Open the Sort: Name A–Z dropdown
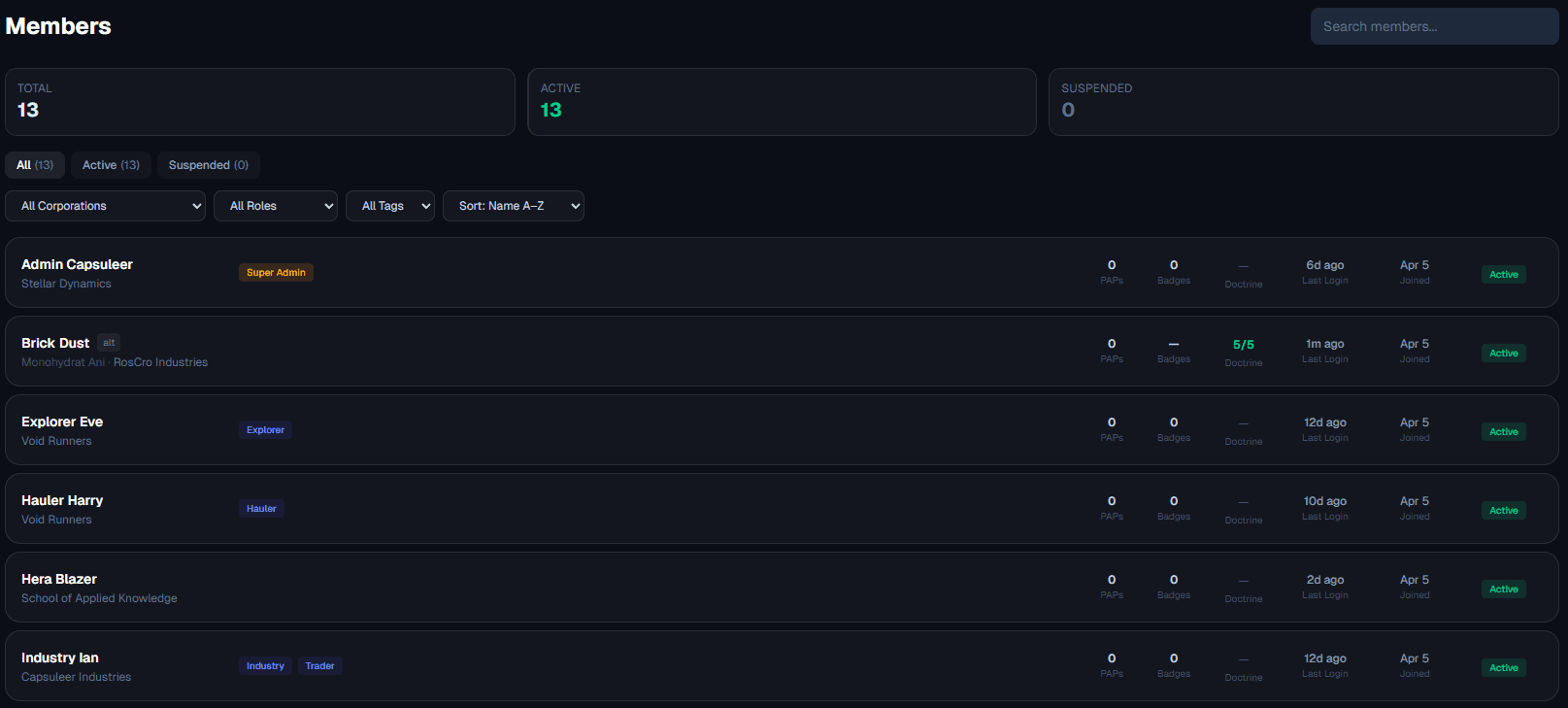This screenshot has height=708, width=1568. point(514,206)
